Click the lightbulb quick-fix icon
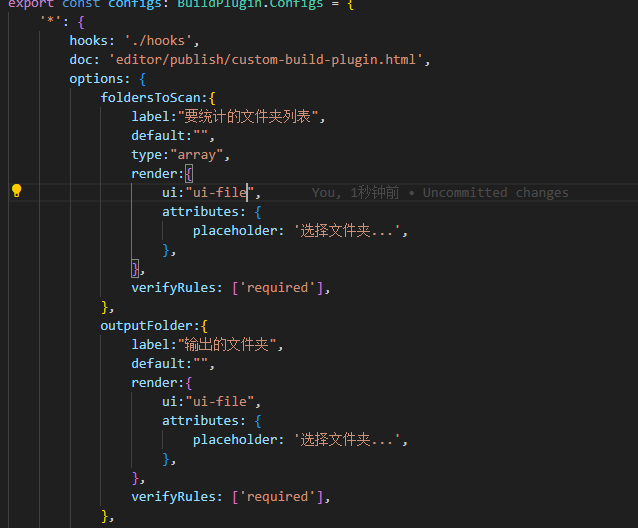The width and height of the screenshot is (638, 528). (16, 190)
